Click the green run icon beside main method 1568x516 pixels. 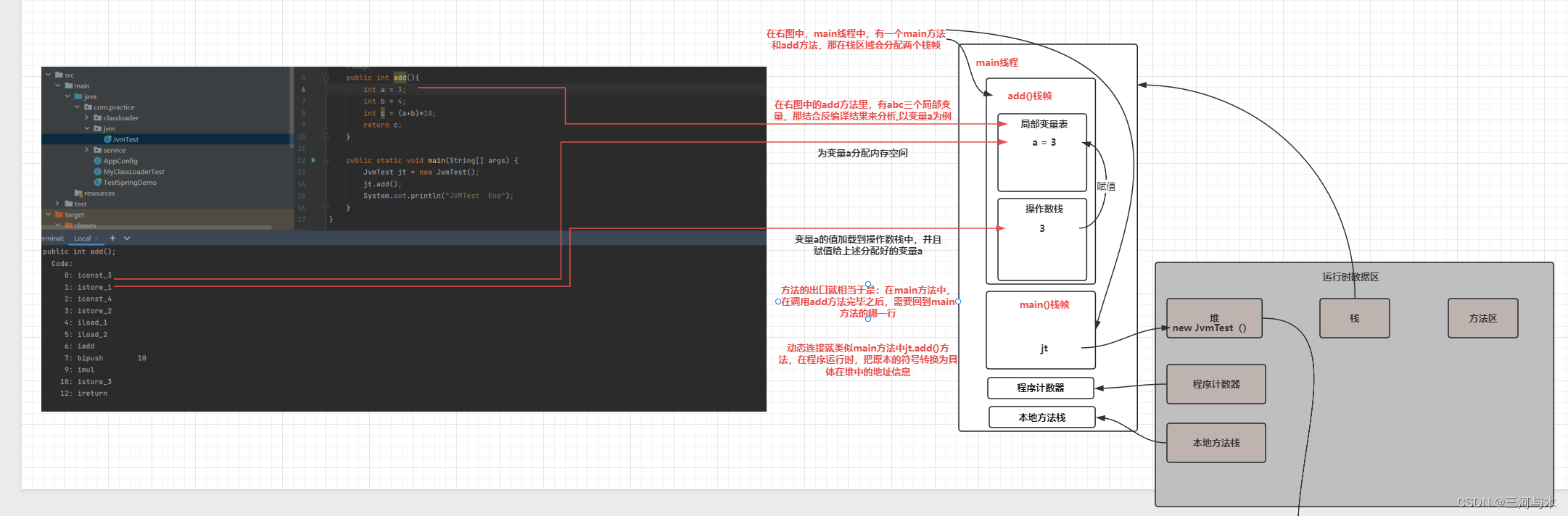point(313,160)
